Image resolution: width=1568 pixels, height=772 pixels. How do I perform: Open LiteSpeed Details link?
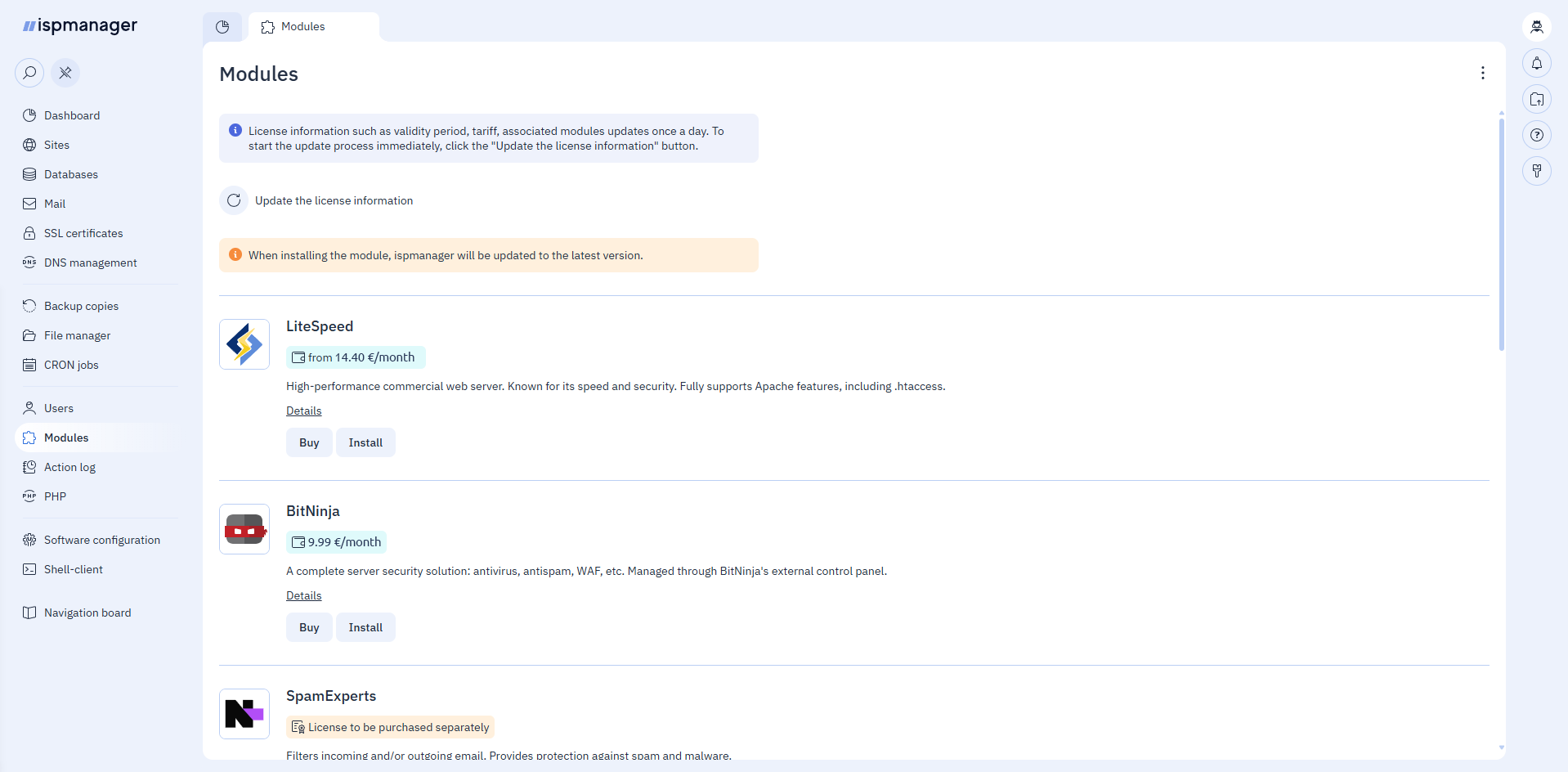304,411
